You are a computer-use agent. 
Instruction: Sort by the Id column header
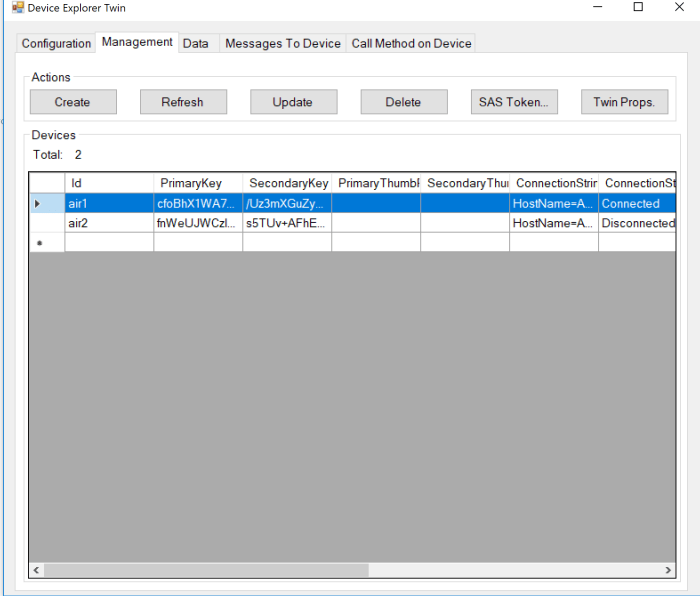coord(109,183)
